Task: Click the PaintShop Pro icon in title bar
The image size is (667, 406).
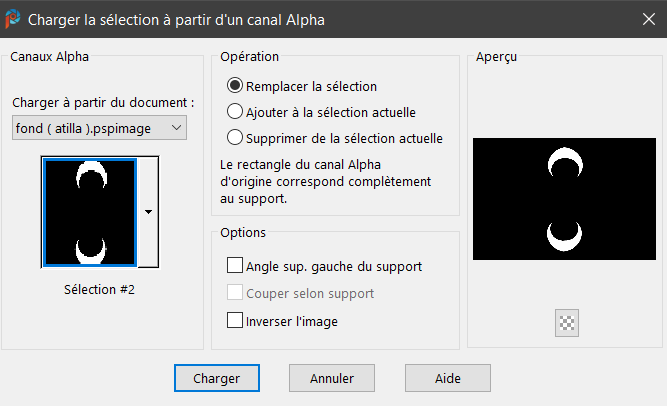Action: [x=15, y=19]
